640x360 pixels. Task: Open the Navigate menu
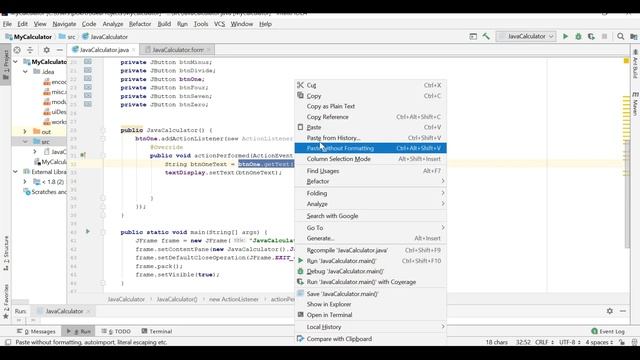point(64,24)
